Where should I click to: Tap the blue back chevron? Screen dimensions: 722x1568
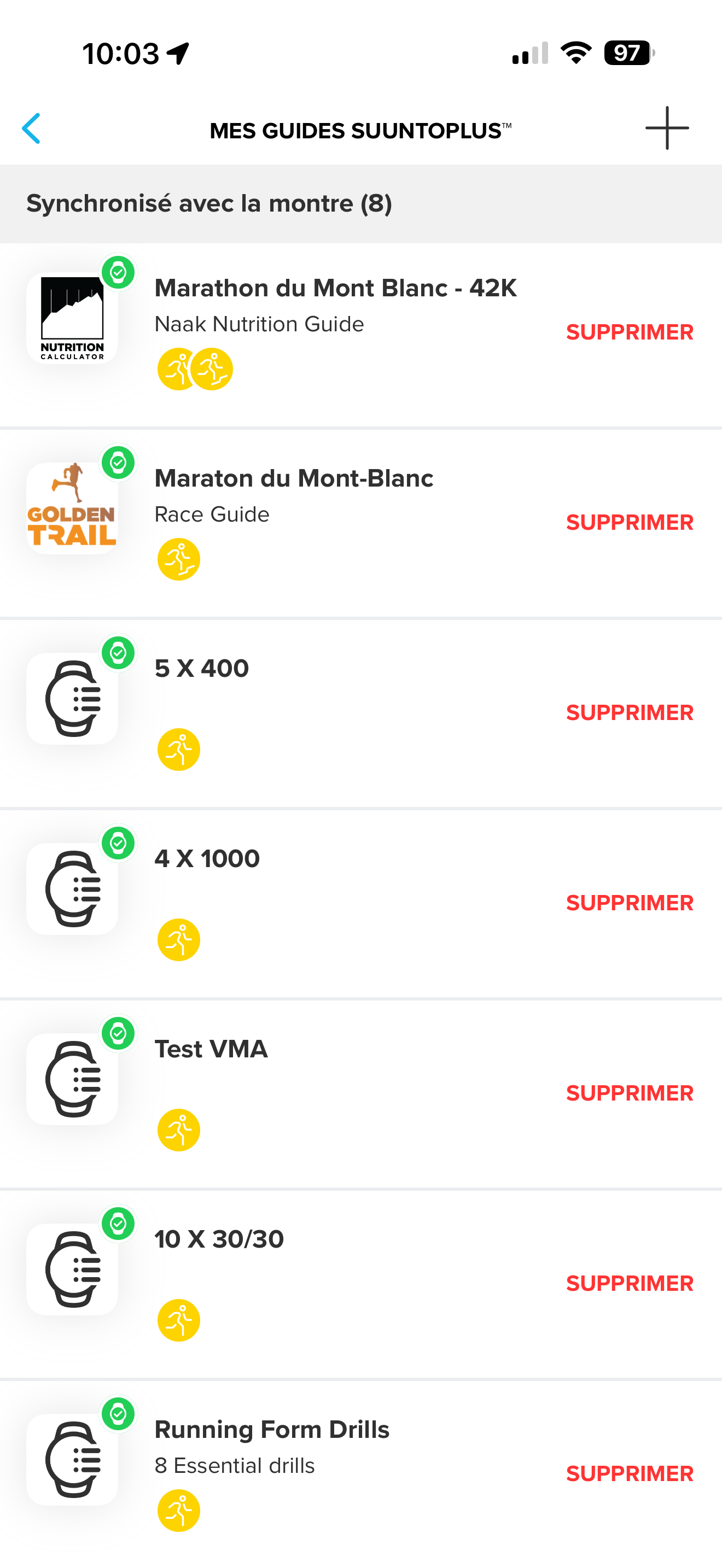31,128
